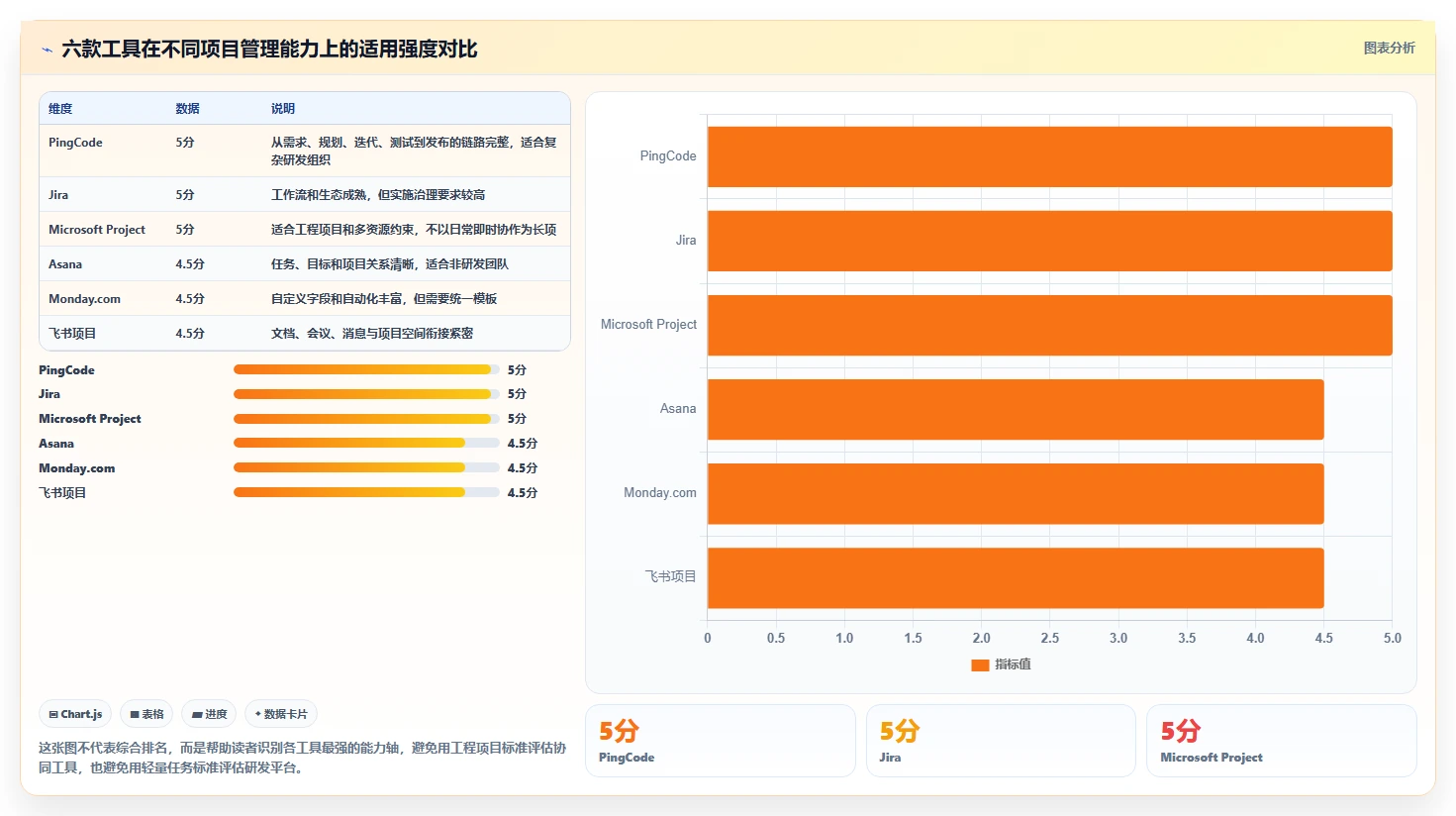Click the Asana progress bar
1456x816 pixels.
coord(366,443)
